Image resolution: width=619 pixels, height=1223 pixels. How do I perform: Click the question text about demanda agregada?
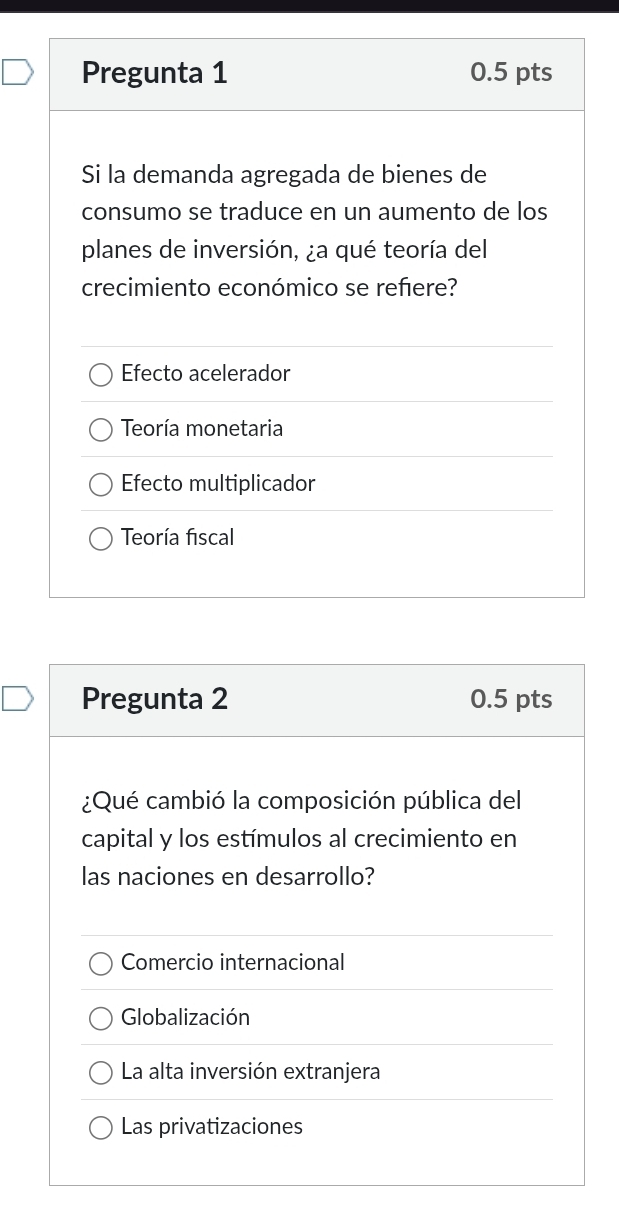314,231
